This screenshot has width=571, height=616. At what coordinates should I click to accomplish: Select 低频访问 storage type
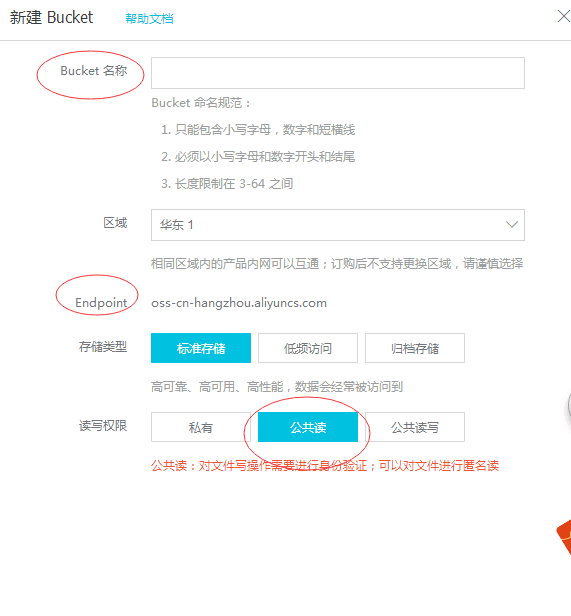click(308, 348)
